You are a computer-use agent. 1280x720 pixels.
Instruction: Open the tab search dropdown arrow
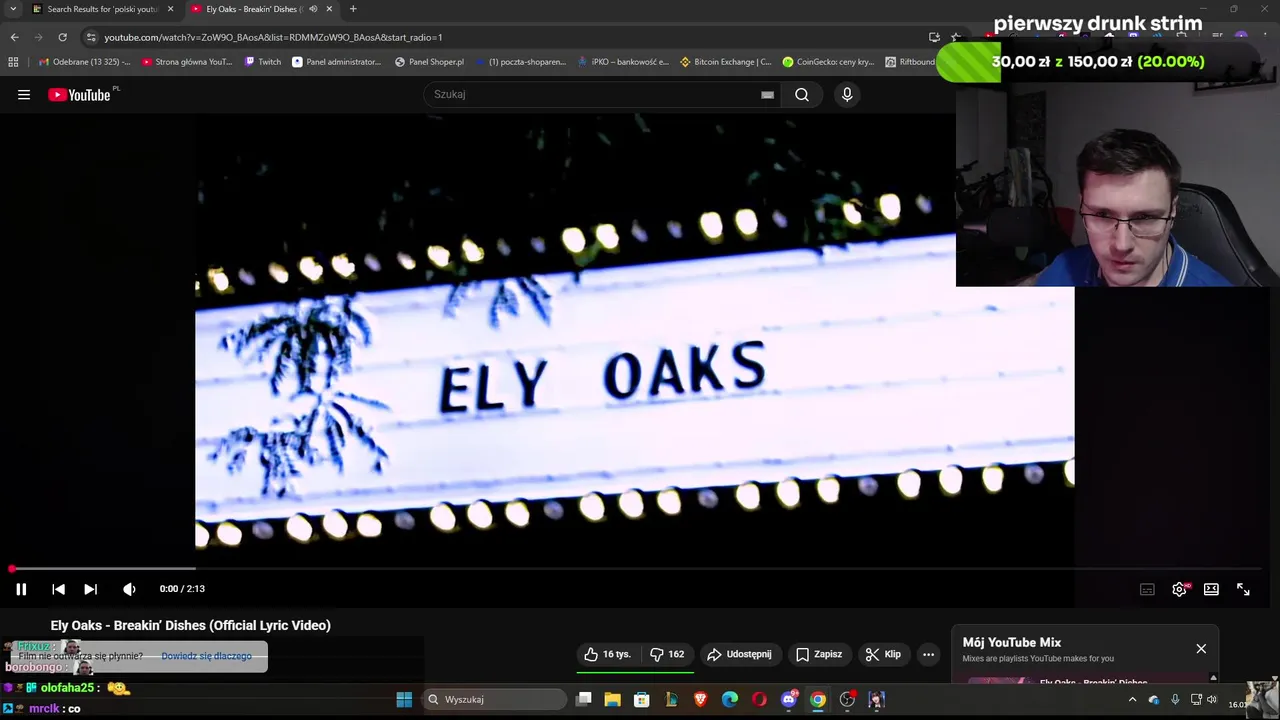point(13,9)
